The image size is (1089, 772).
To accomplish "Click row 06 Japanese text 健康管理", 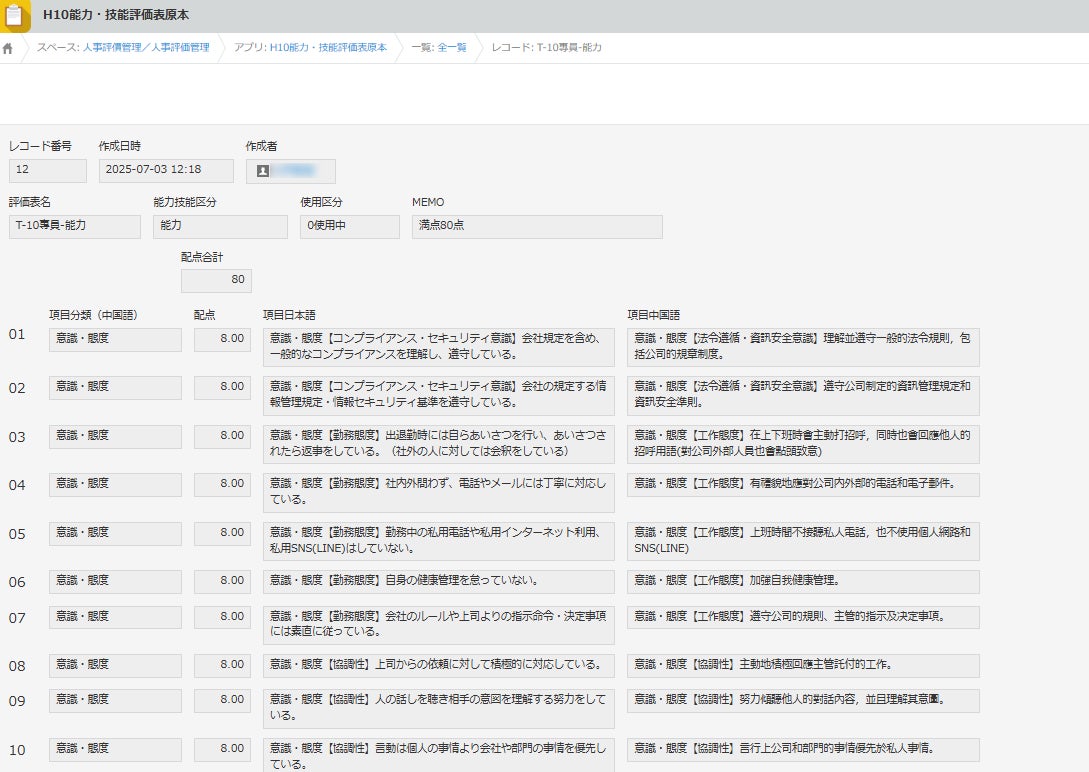I will tap(438, 582).
